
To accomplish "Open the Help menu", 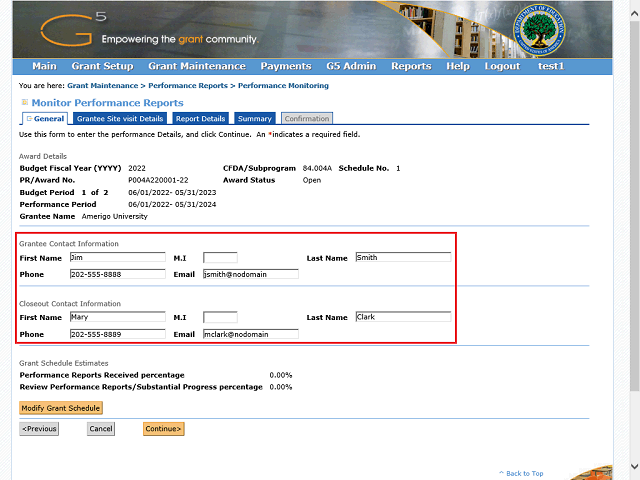I will click(x=458, y=66).
